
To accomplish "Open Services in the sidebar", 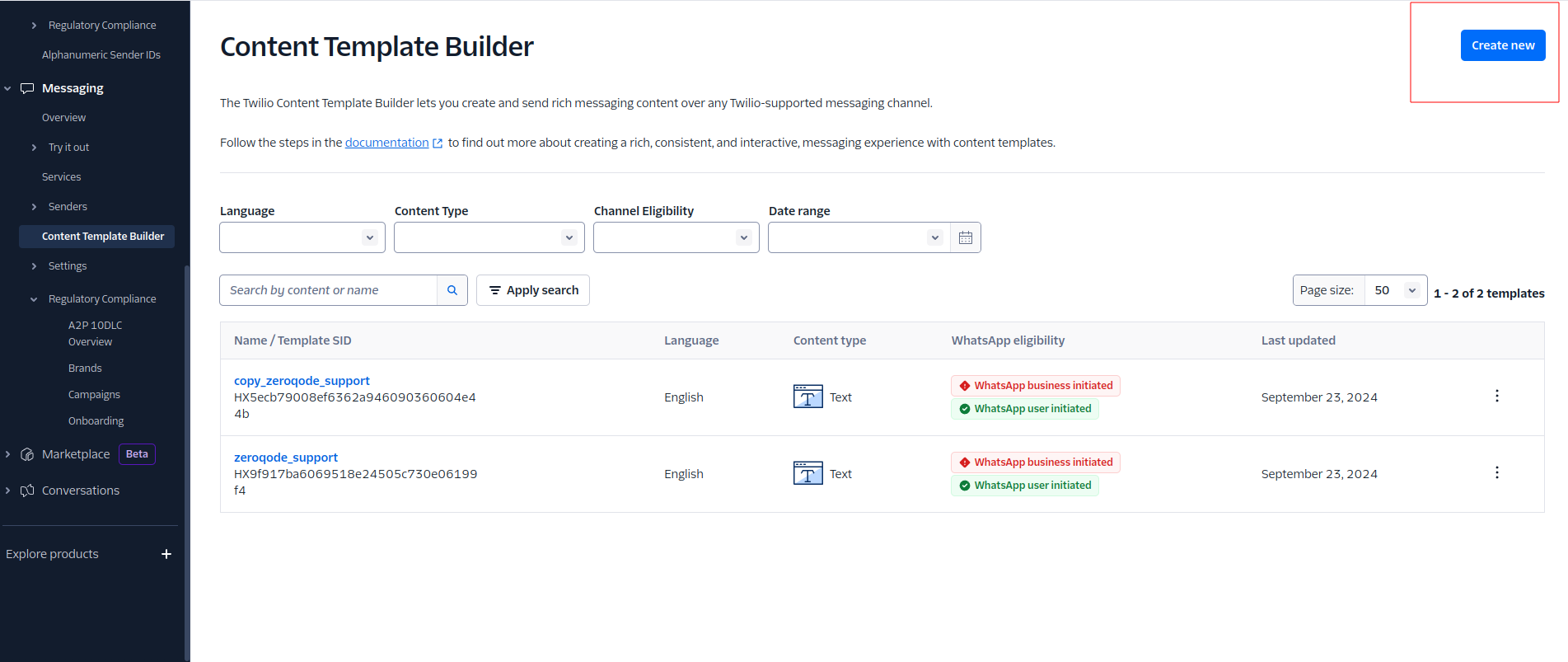I will (61, 177).
